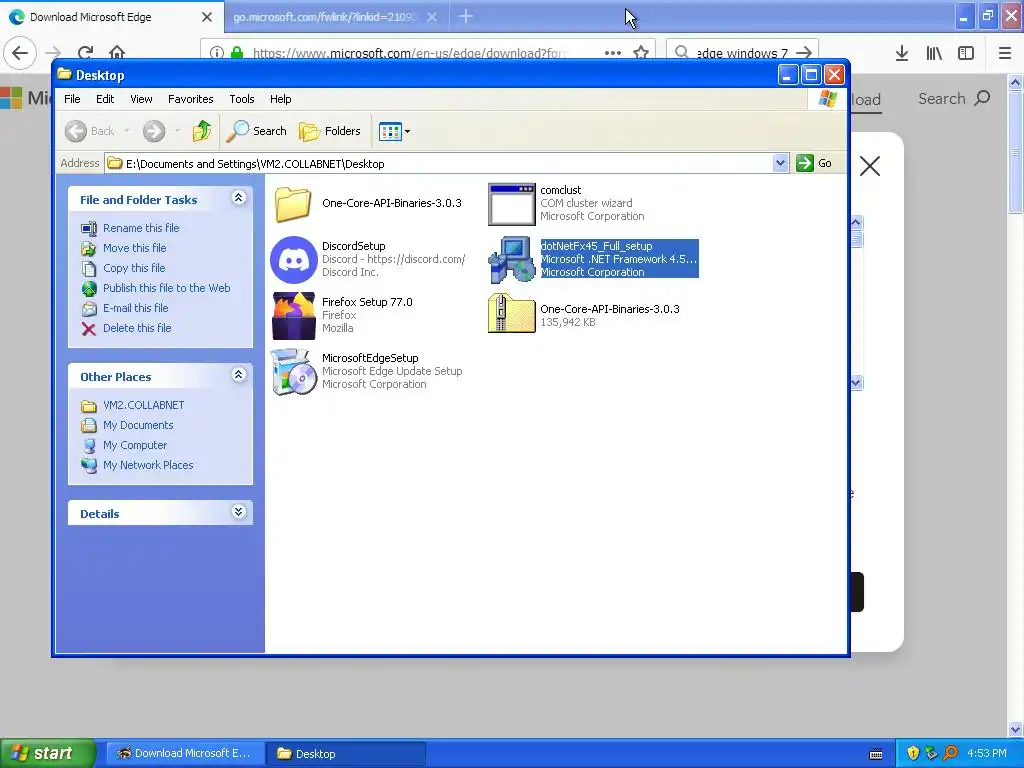The image size is (1024, 768).
Task: Toggle Firefox sidebar icon
Action: coord(966,54)
